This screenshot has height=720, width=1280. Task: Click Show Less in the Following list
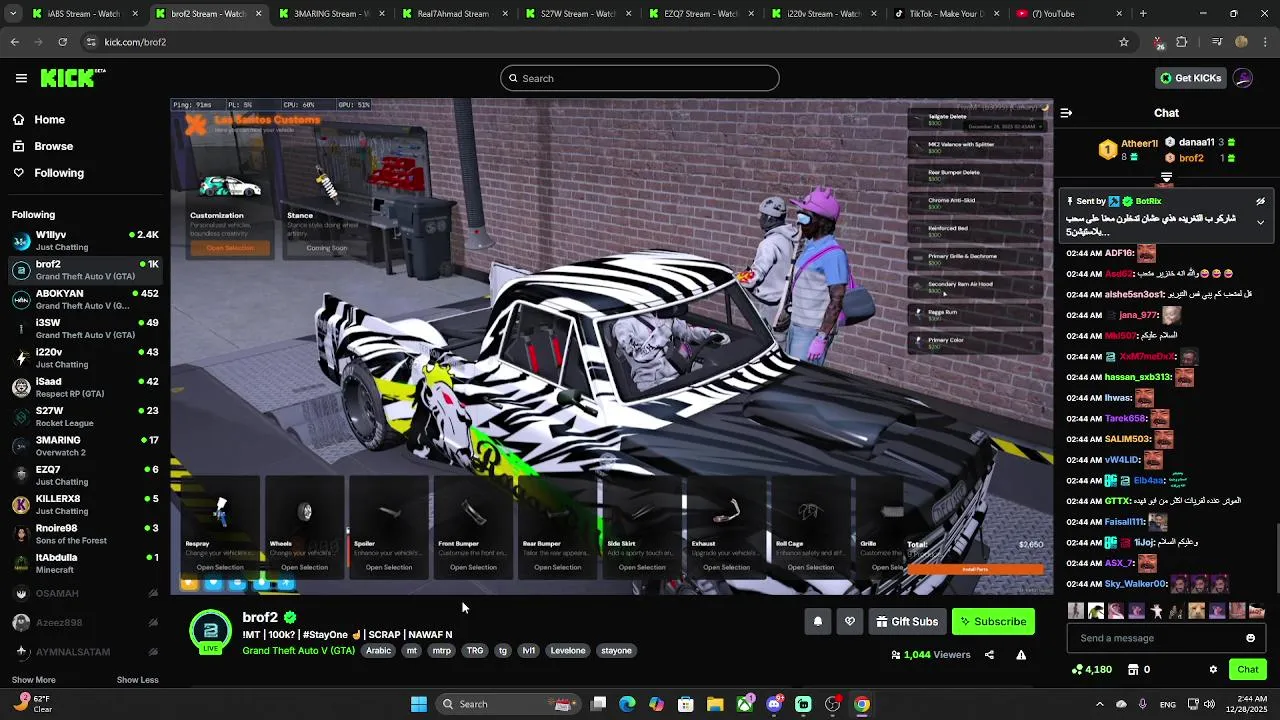[137, 680]
